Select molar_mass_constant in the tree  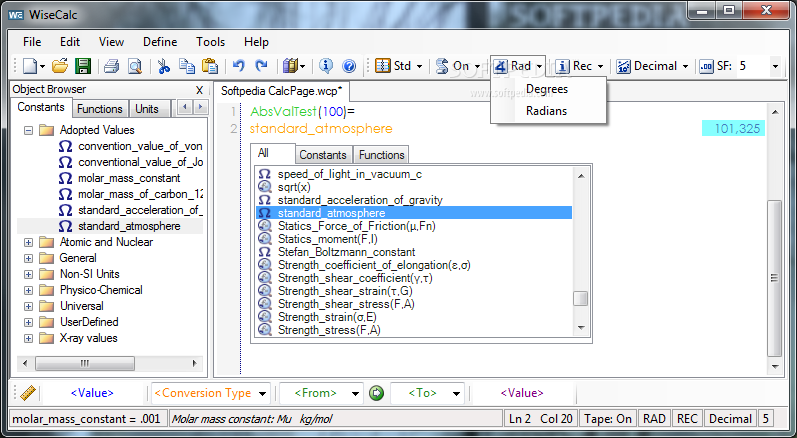click(x=129, y=178)
